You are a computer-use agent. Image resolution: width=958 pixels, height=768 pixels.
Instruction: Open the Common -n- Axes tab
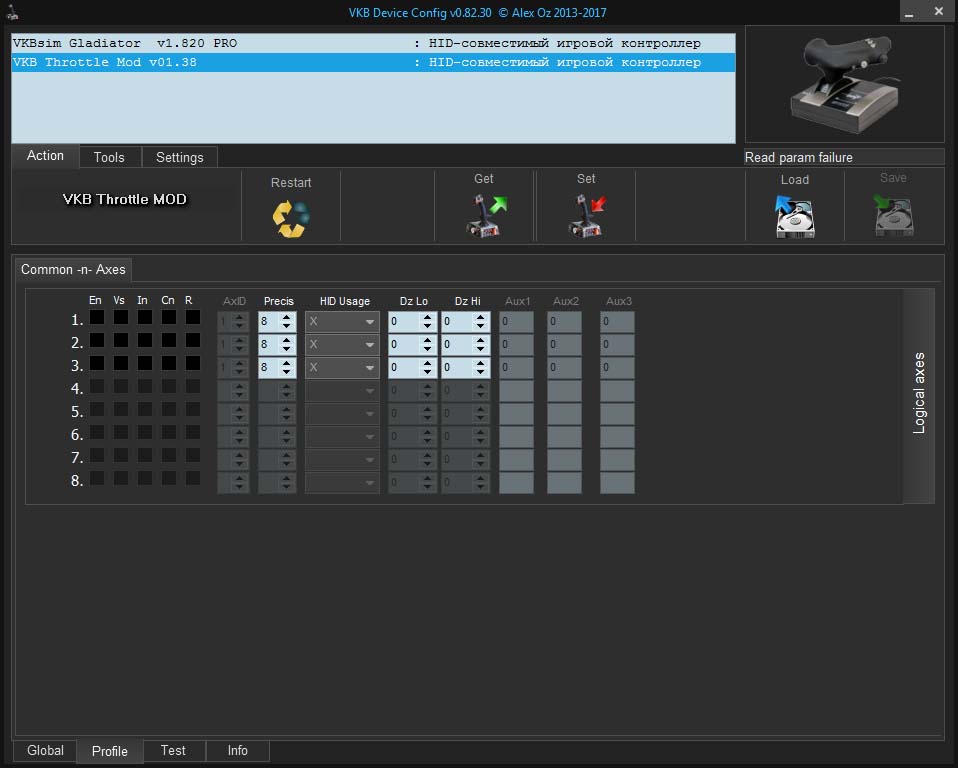pos(73,269)
